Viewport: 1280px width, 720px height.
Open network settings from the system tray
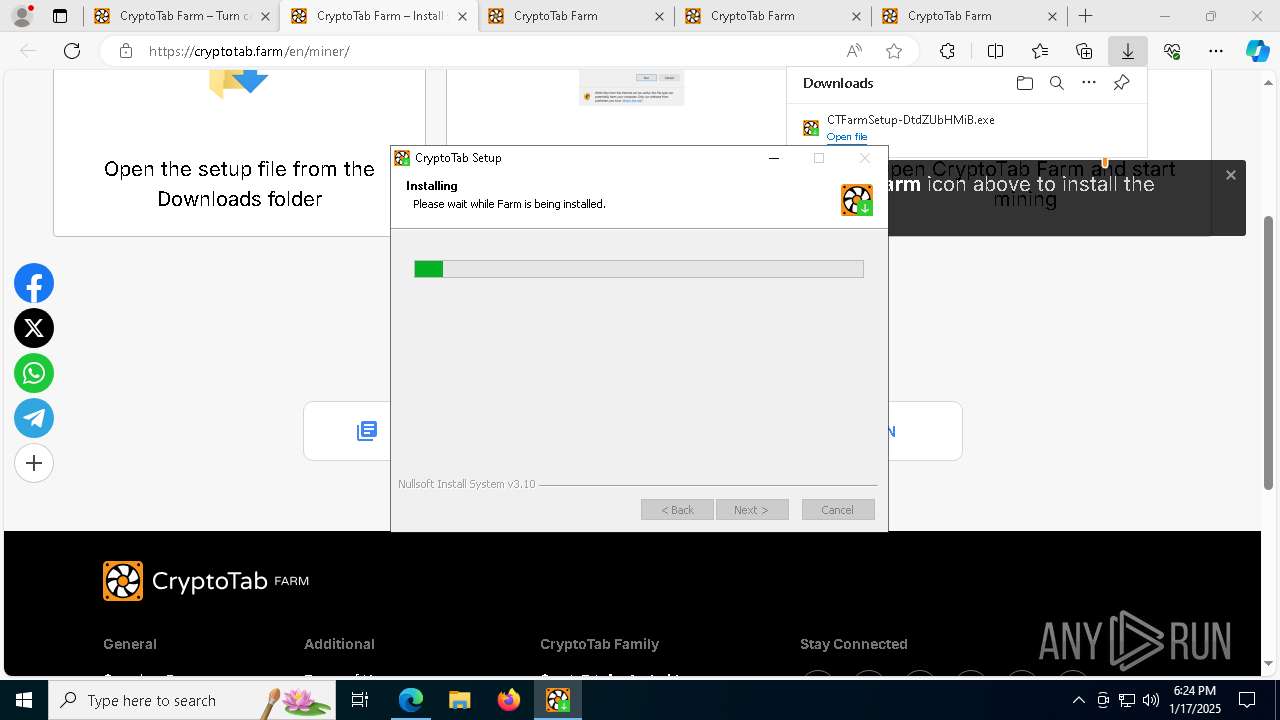click(1127, 700)
